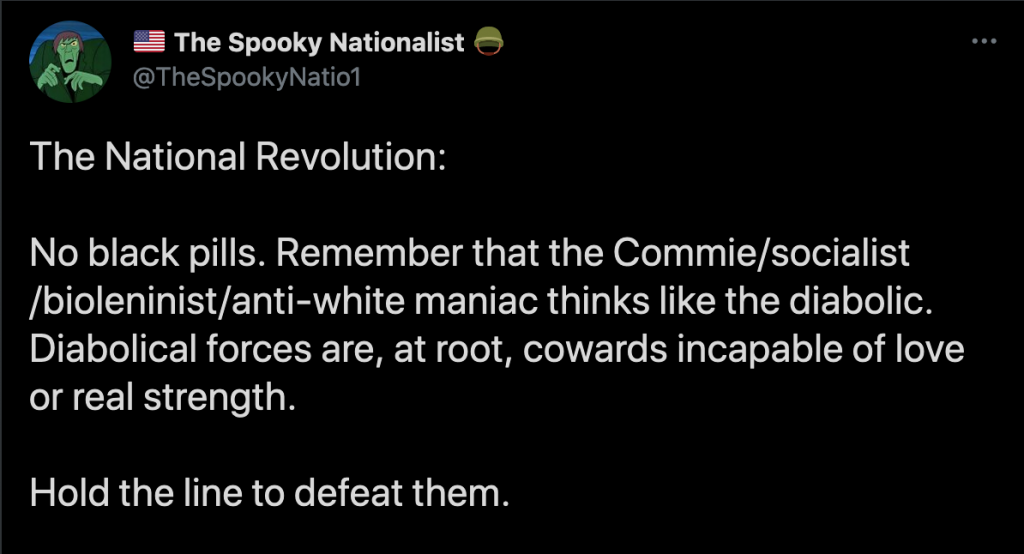Click the word 'maniac' in the tweet
The image size is (1024, 554).
(476, 301)
